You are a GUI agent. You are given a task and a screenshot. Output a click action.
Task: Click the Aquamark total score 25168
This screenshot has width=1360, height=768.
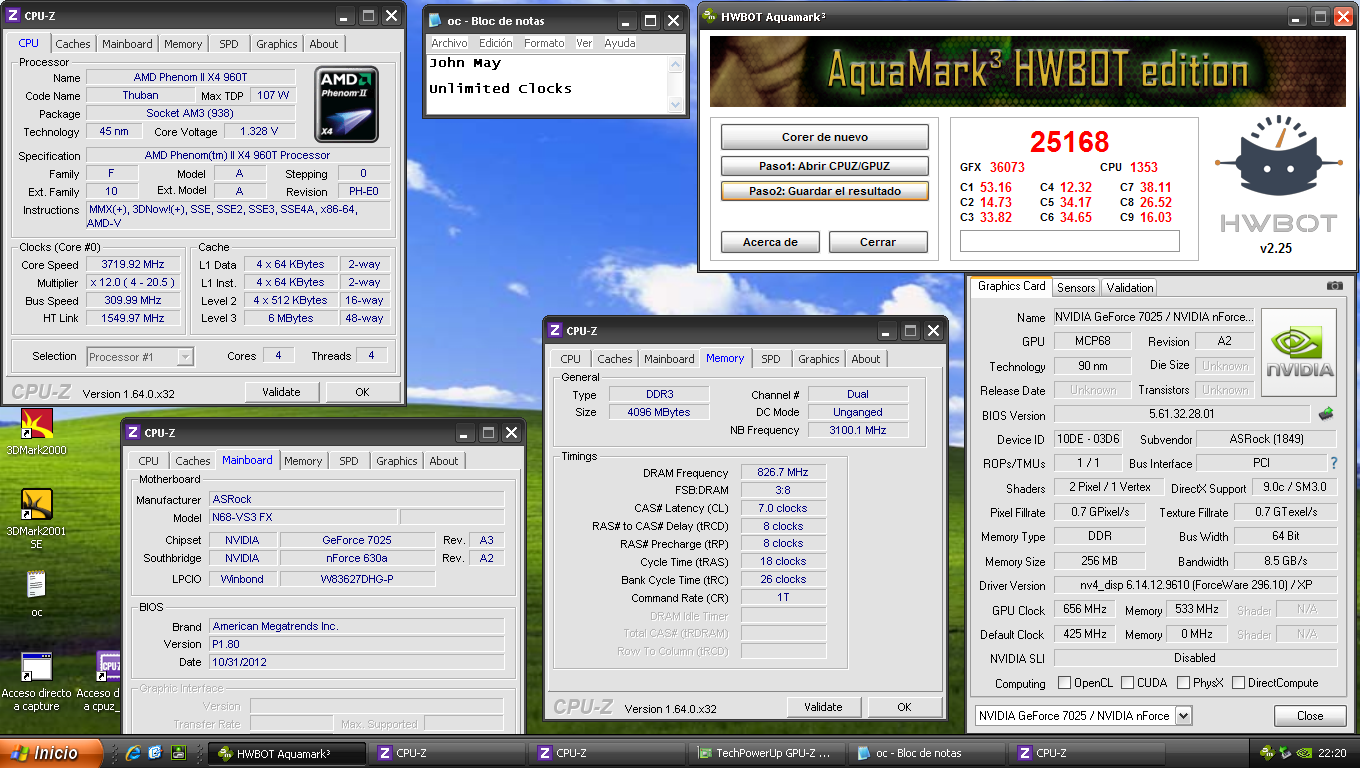tap(1069, 142)
